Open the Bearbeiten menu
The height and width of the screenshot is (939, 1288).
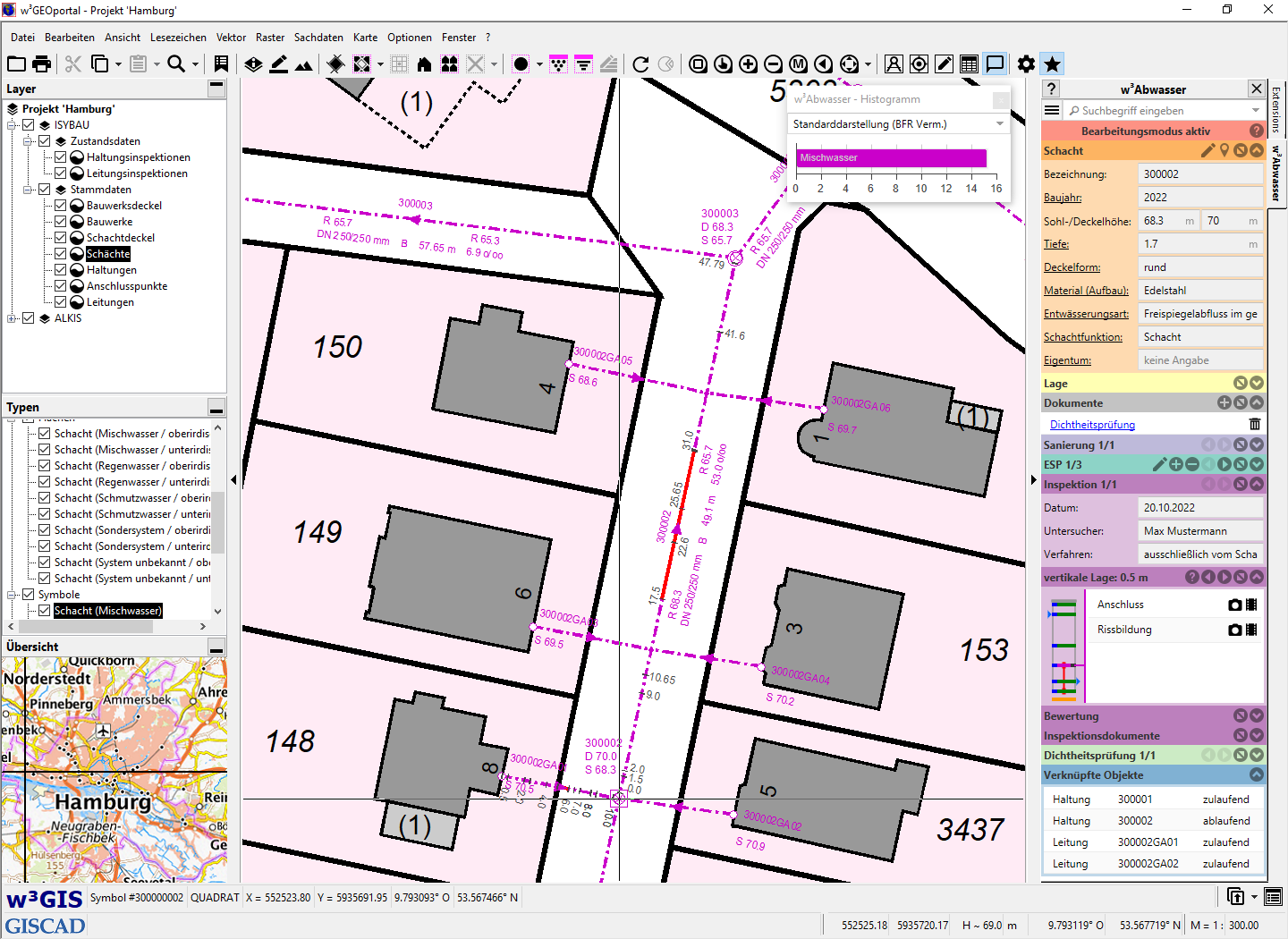[70, 38]
